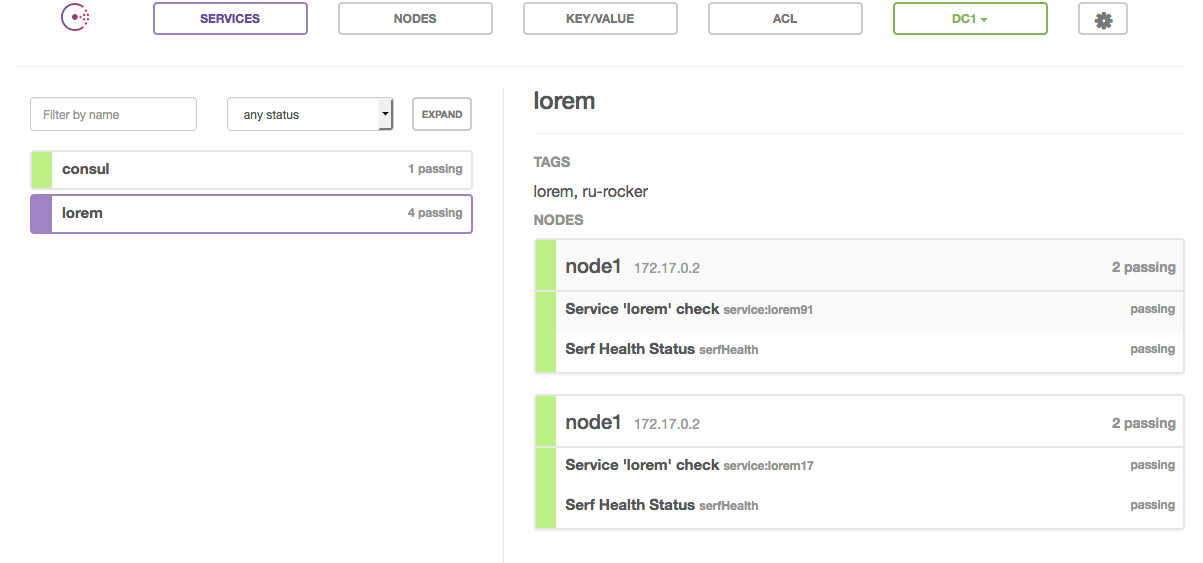Switch to the Services tab

[230, 19]
